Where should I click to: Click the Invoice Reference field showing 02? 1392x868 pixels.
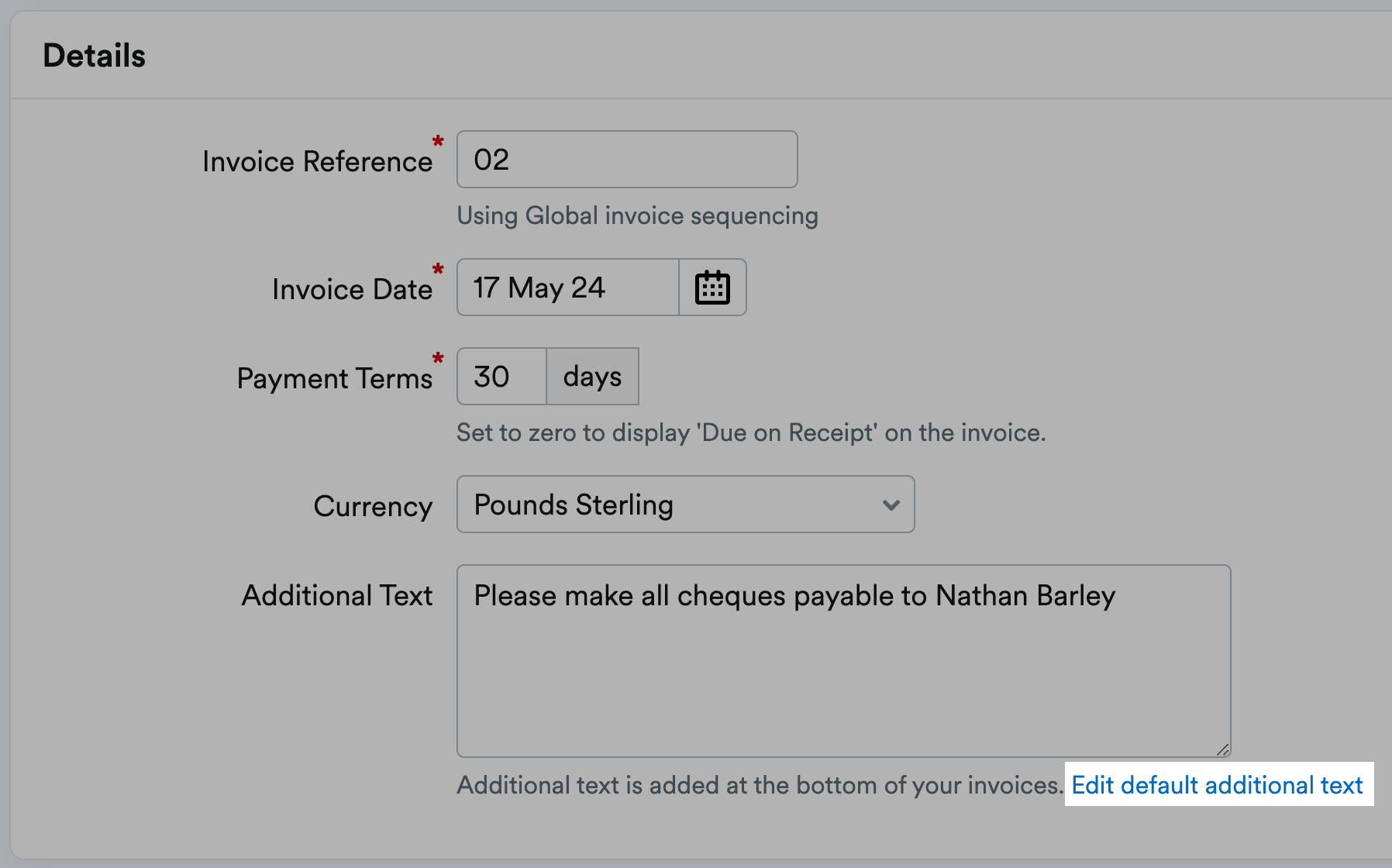tap(627, 160)
